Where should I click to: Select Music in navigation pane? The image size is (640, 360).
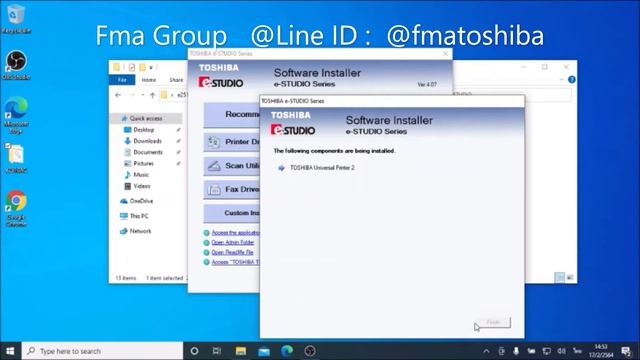pos(141,175)
